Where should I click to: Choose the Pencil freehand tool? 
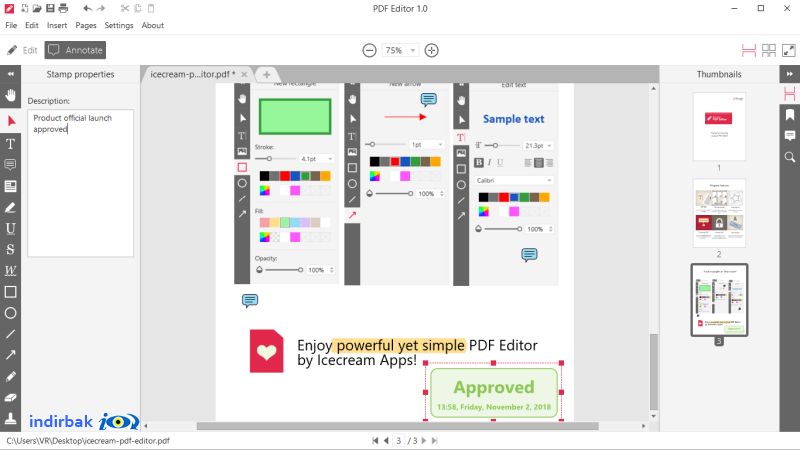[10, 377]
